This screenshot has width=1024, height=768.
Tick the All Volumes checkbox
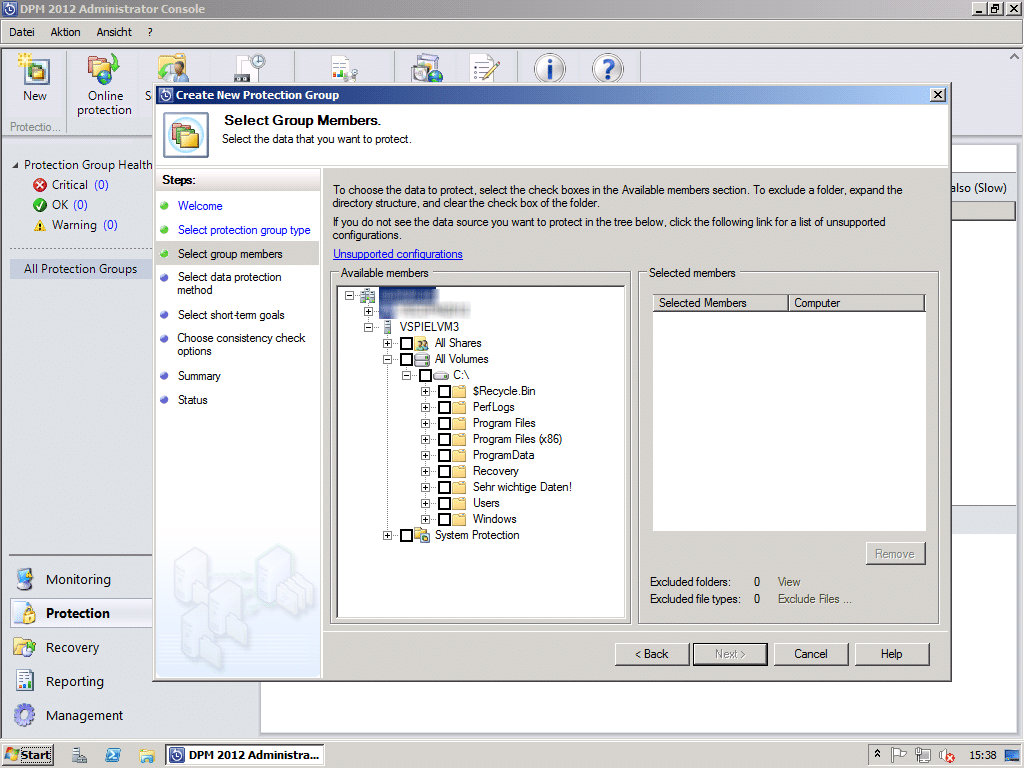[406, 359]
